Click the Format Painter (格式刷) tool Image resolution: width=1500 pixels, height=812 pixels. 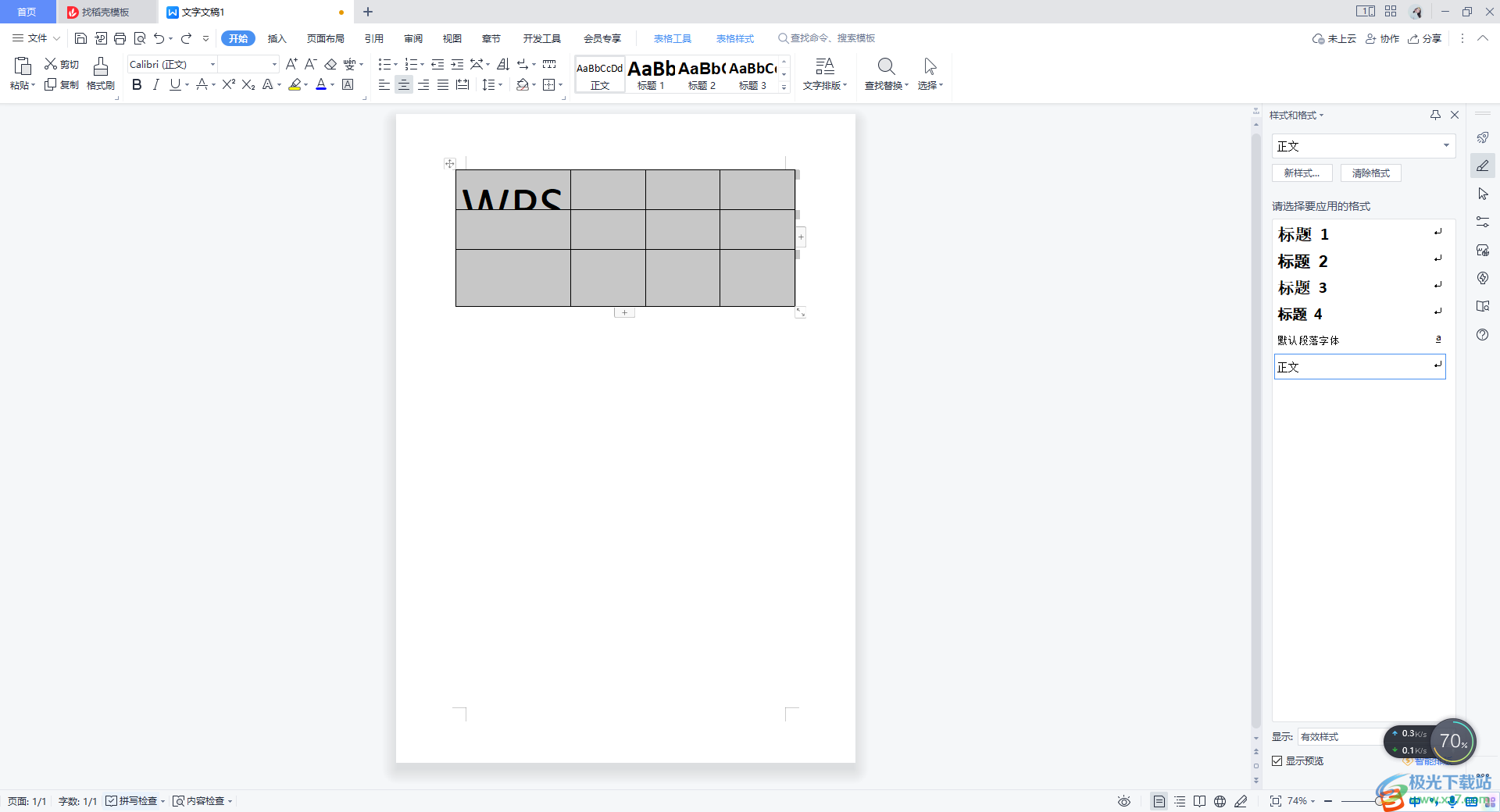point(101,74)
